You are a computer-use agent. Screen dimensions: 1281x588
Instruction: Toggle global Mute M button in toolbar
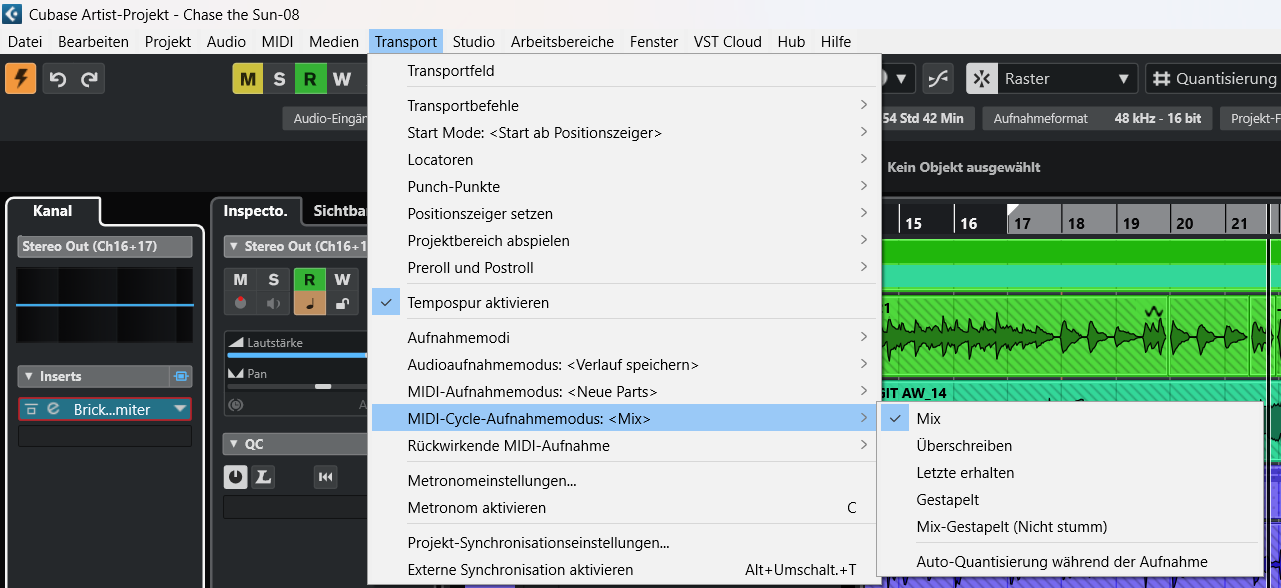click(x=247, y=79)
